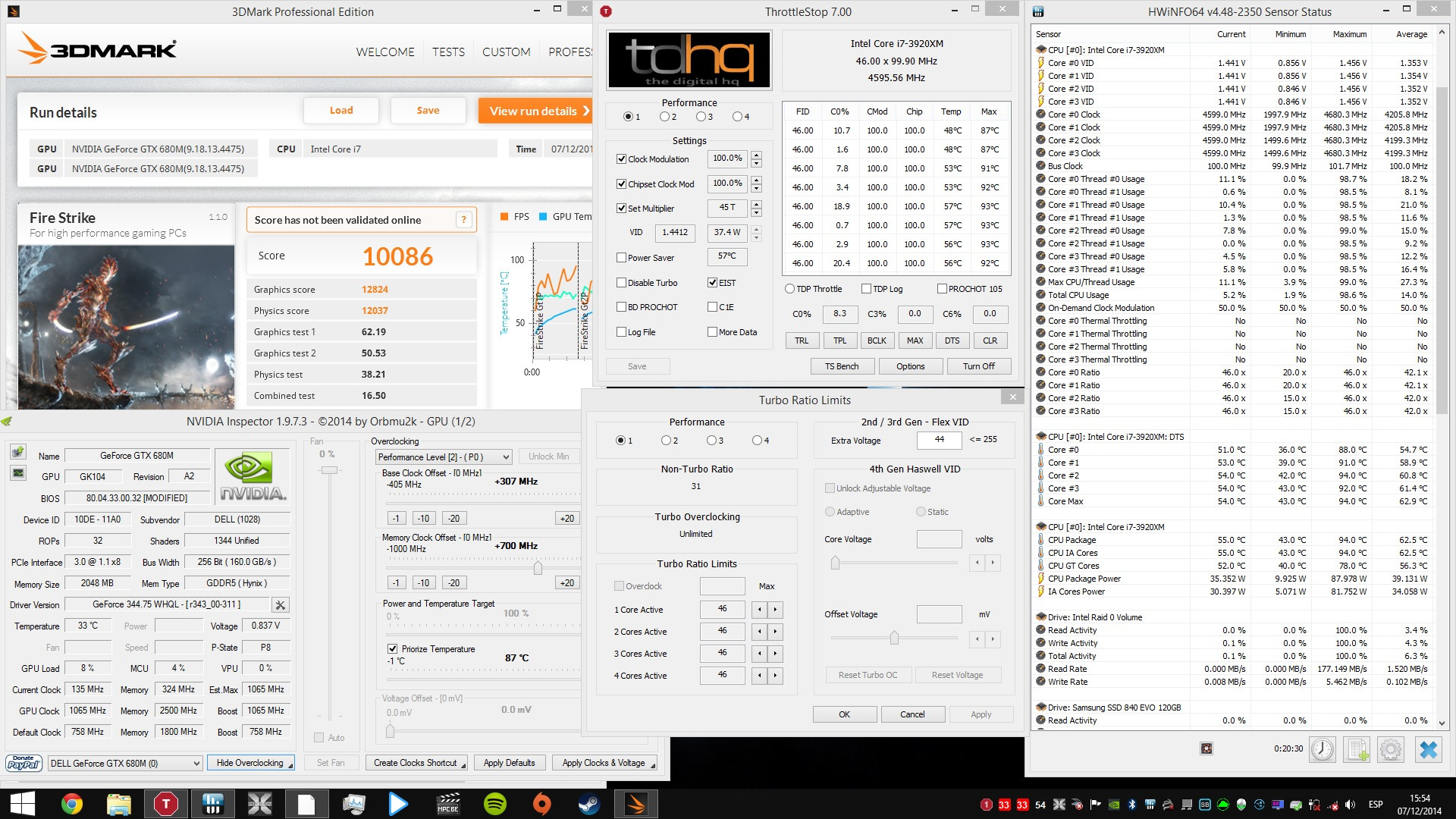The height and width of the screenshot is (819, 1456).
Task: Open HWiNFO sensor settings gear
Action: [1391, 749]
